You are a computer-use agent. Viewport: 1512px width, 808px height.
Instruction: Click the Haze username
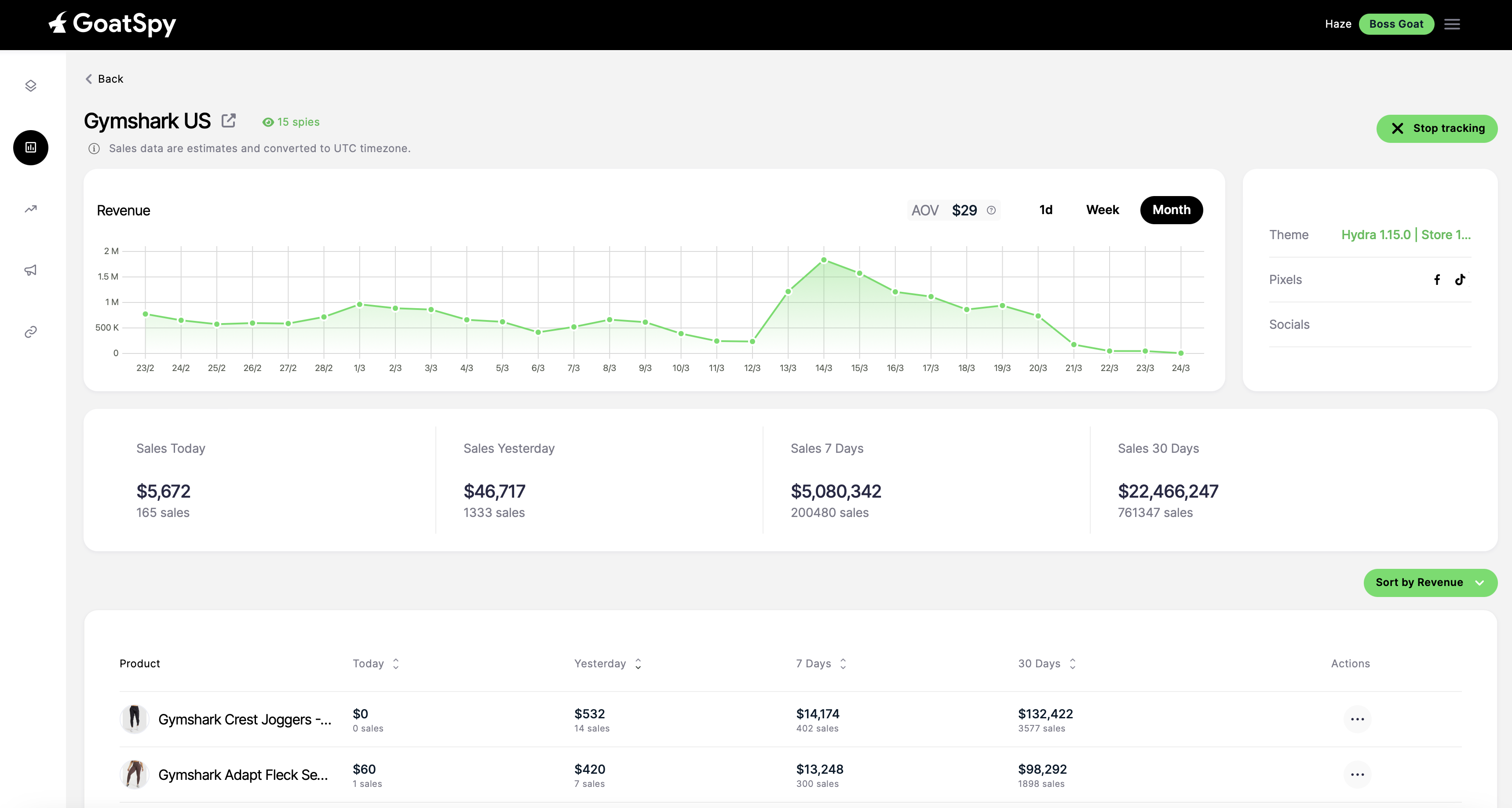tap(1338, 24)
